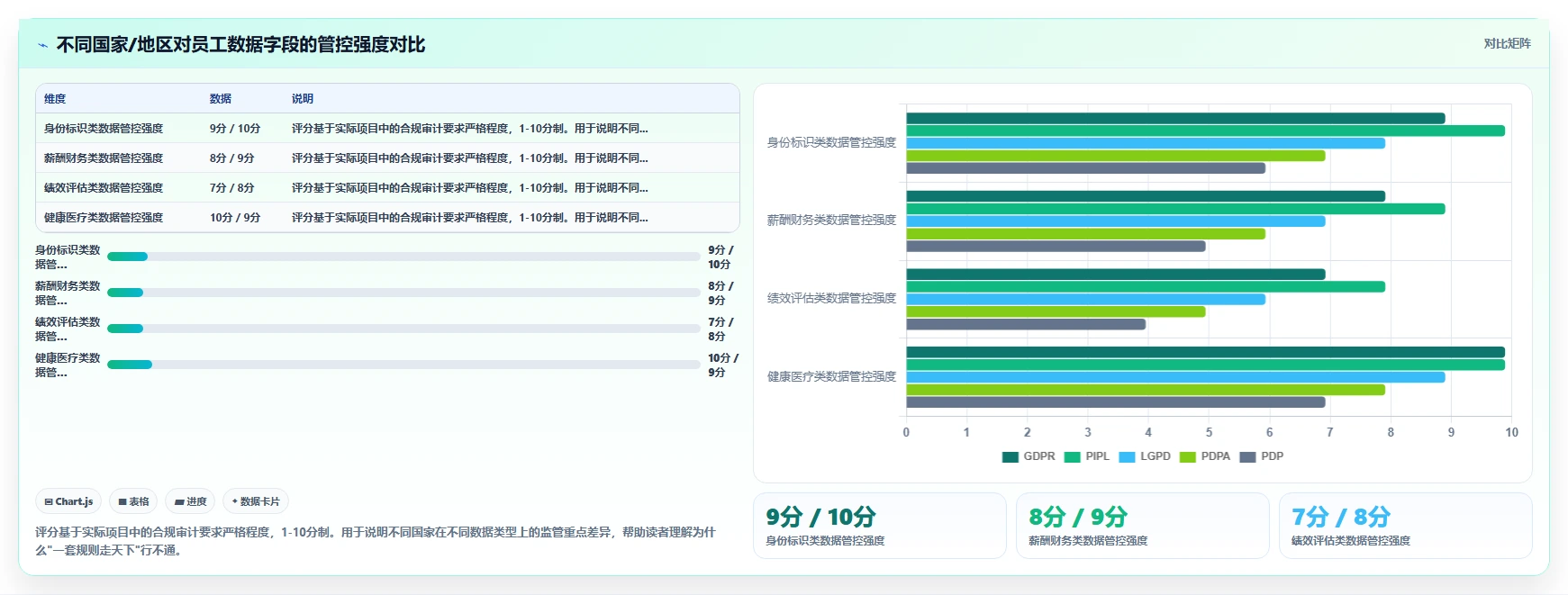Click the 数据 column header

221,99
